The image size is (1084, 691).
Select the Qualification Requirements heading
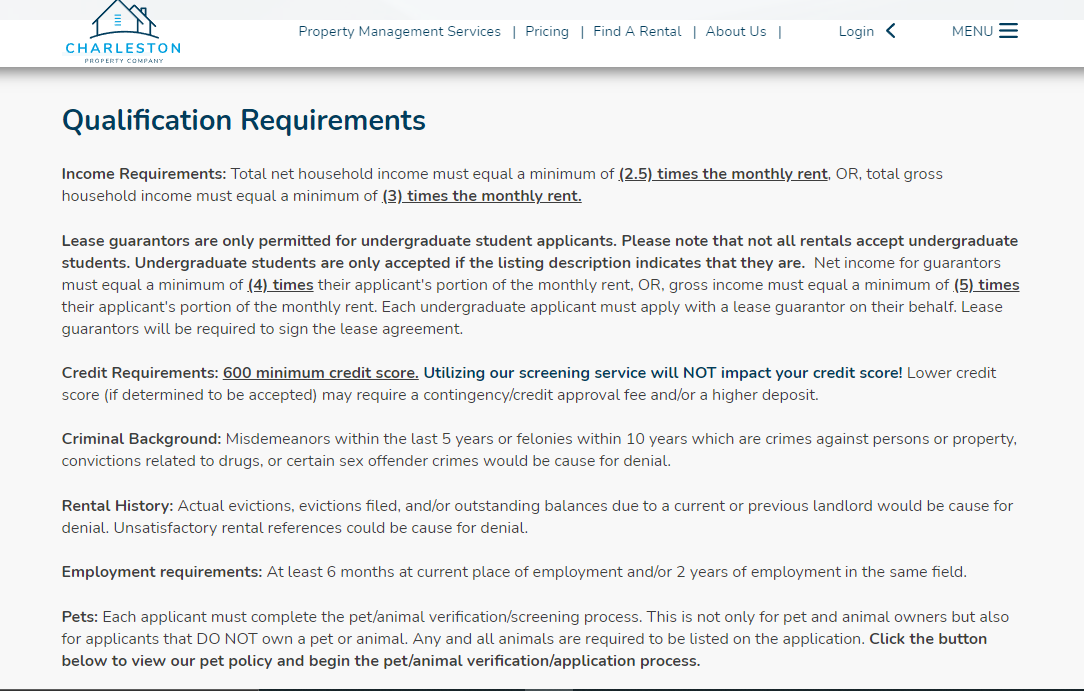243,121
